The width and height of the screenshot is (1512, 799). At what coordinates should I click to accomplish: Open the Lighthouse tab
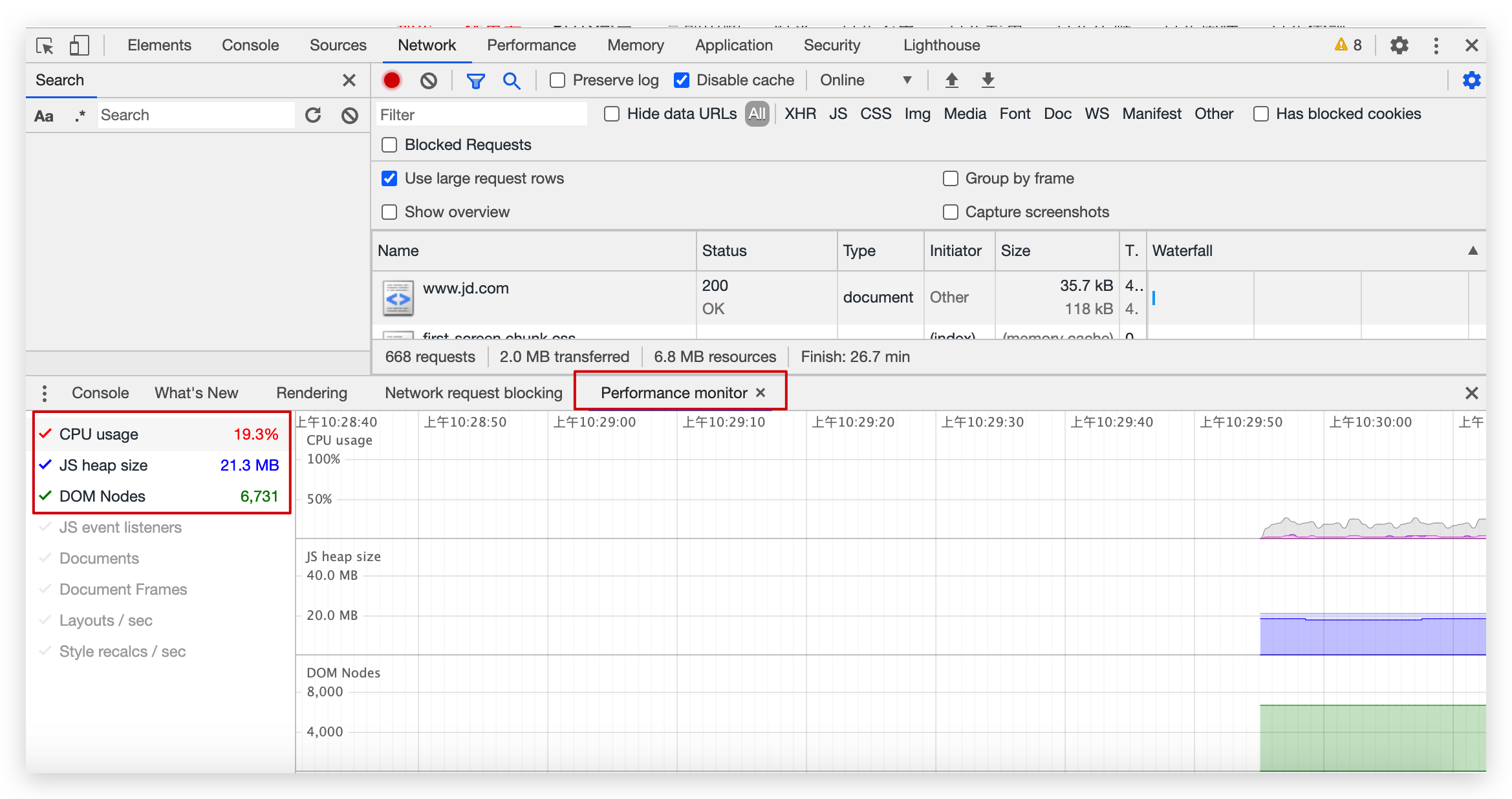941,45
